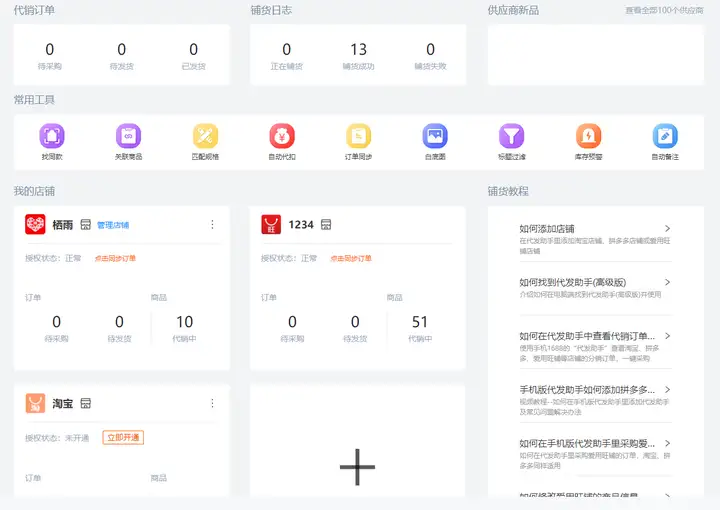This screenshot has width=720, height=510.
Task: Click the storefront icon beside 栖雨
Action: click(x=85, y=224)
